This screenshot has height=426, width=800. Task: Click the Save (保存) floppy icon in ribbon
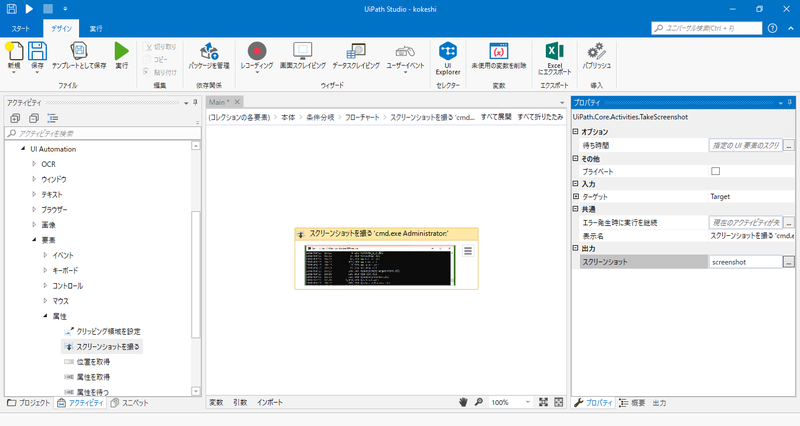[x=37, y=52]
